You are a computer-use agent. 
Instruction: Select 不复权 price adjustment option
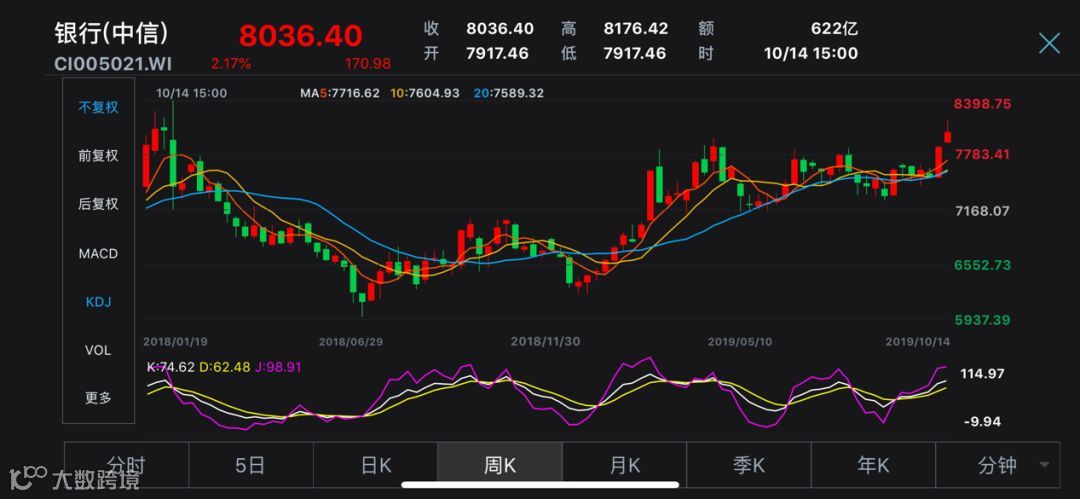click(x=98, y=108)
